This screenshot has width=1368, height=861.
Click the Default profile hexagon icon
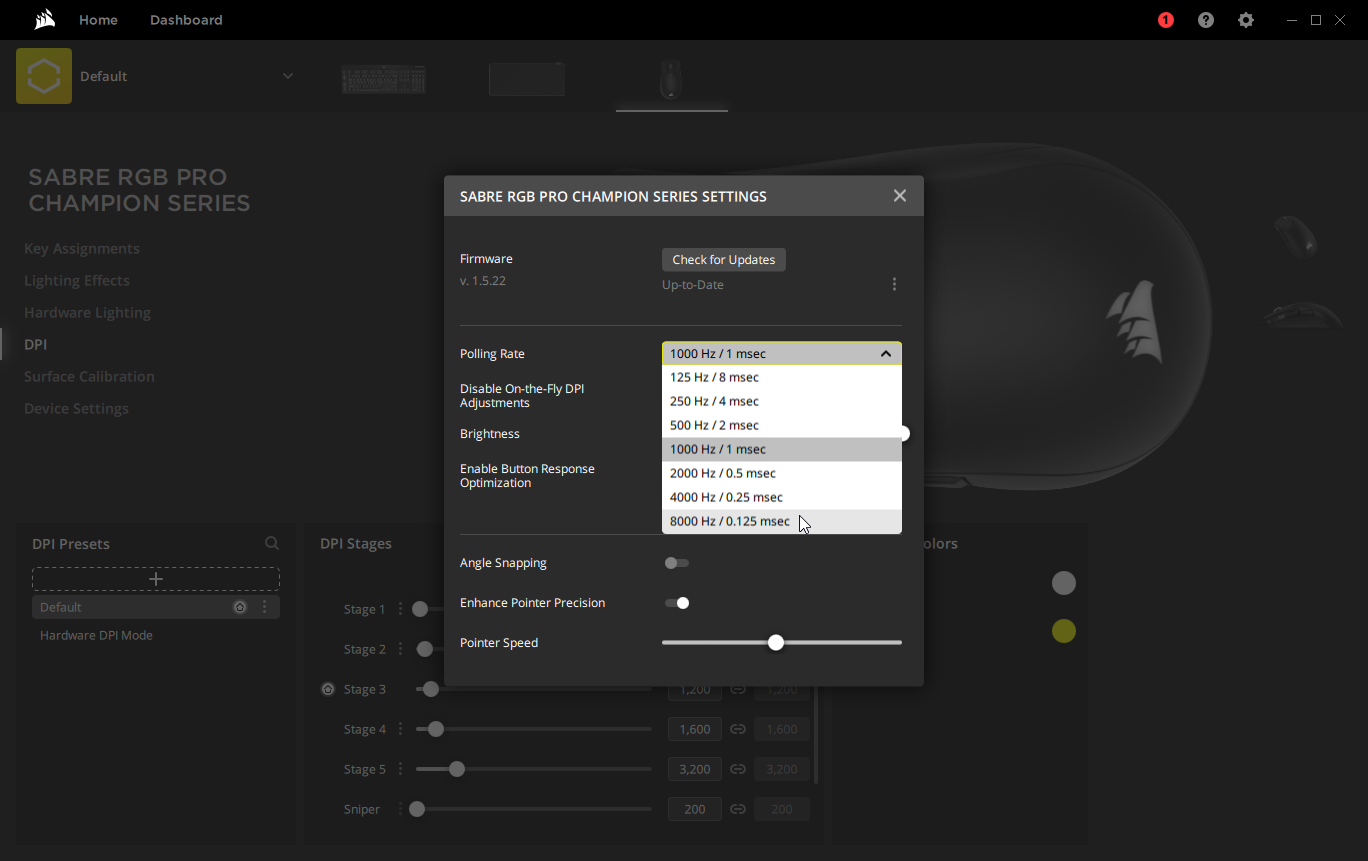[x=44, y=76]
